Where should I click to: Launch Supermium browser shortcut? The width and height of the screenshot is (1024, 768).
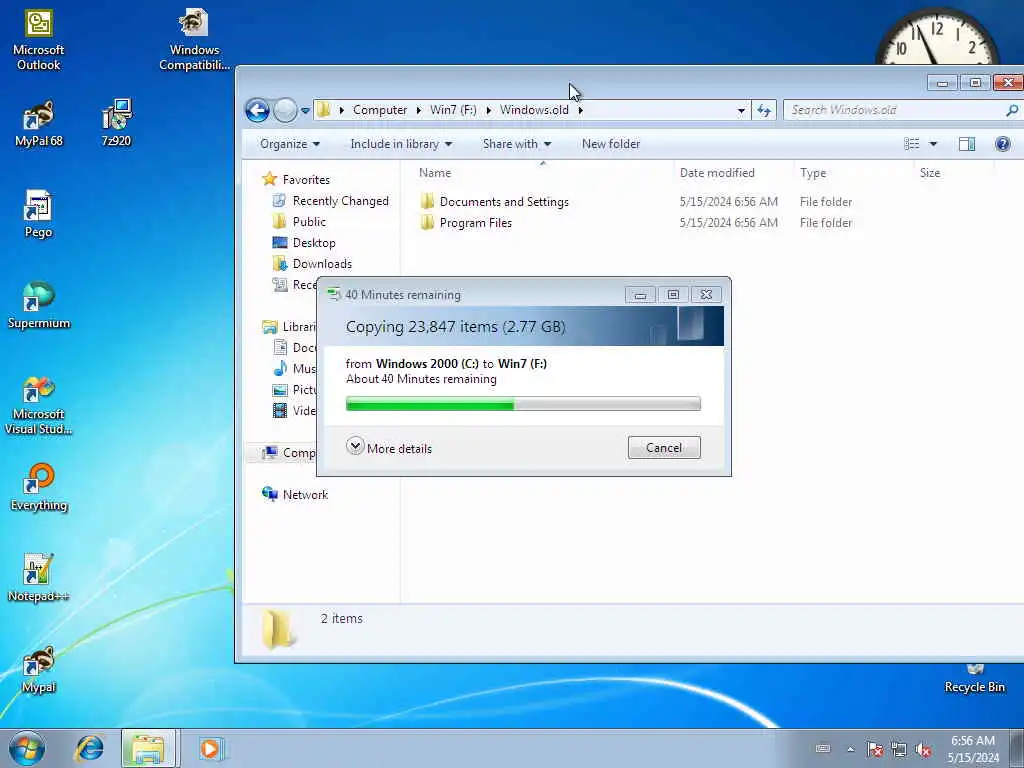[x=39, y=306]
